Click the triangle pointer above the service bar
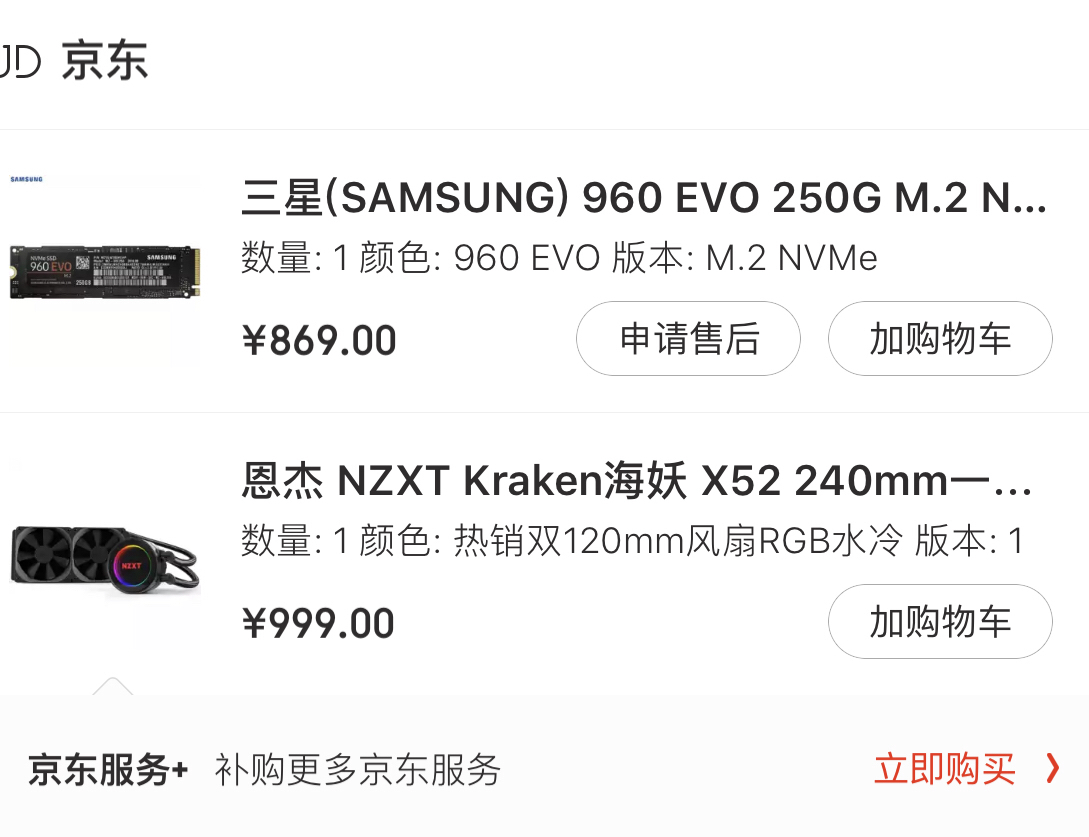 113,686
